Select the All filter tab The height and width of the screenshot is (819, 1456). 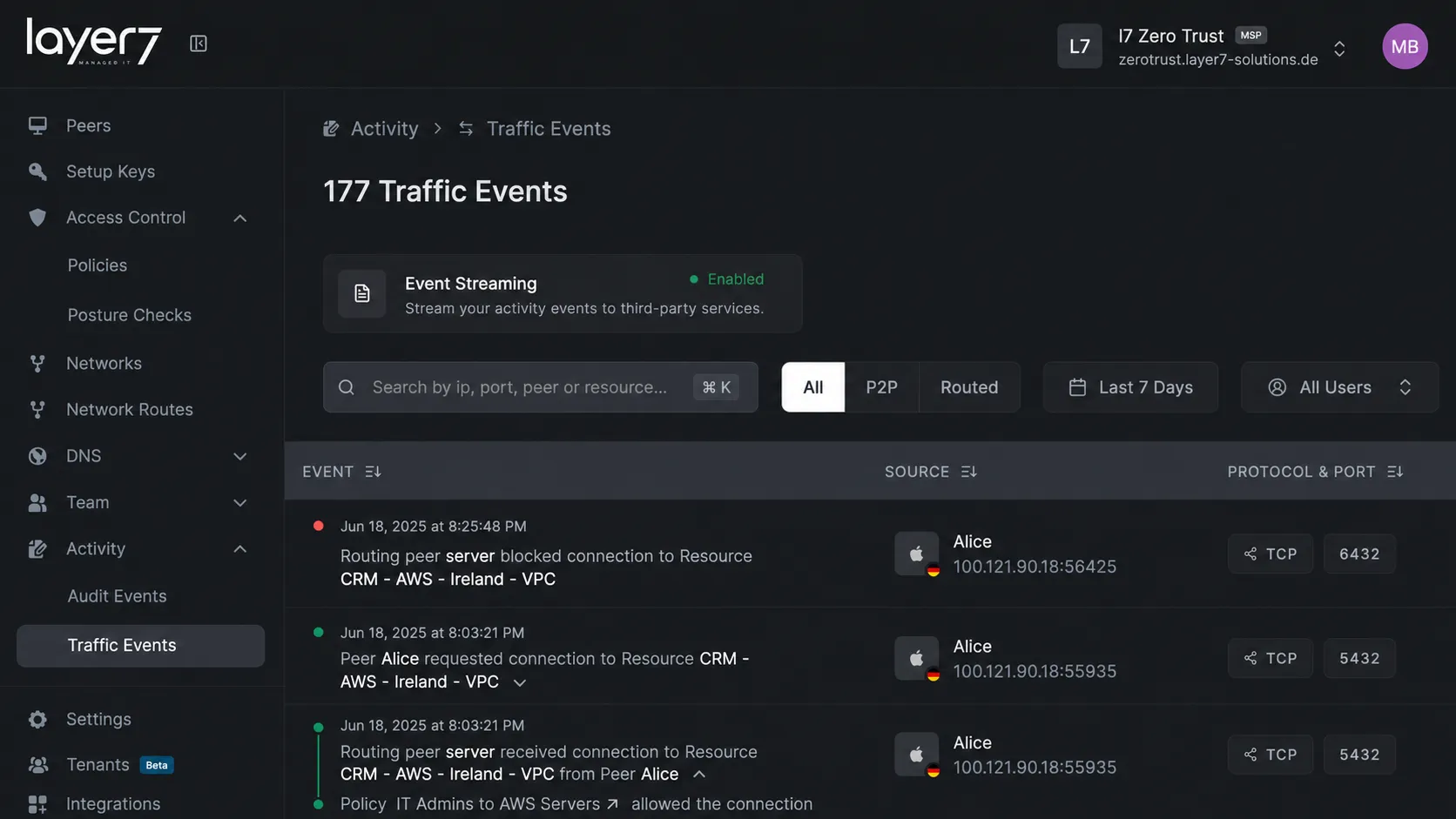point(813,387)
